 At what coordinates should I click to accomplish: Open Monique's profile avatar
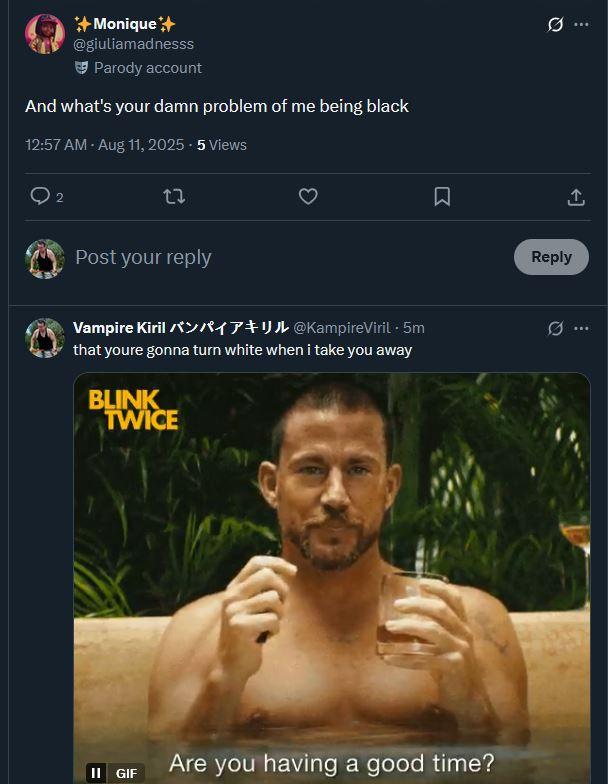45,34
